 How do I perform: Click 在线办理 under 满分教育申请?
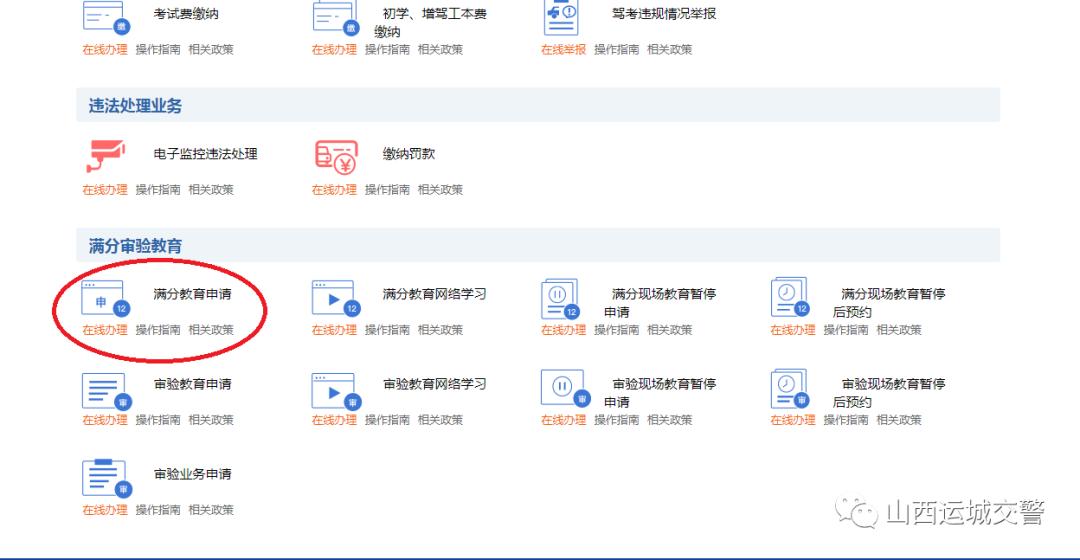(105, 330)
